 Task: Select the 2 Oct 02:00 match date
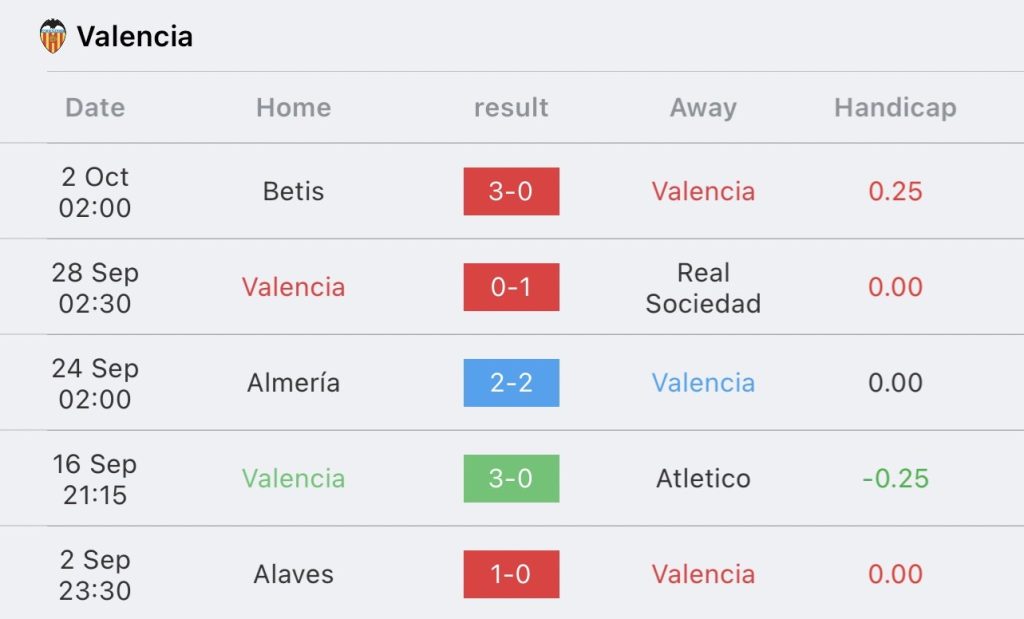95,192
